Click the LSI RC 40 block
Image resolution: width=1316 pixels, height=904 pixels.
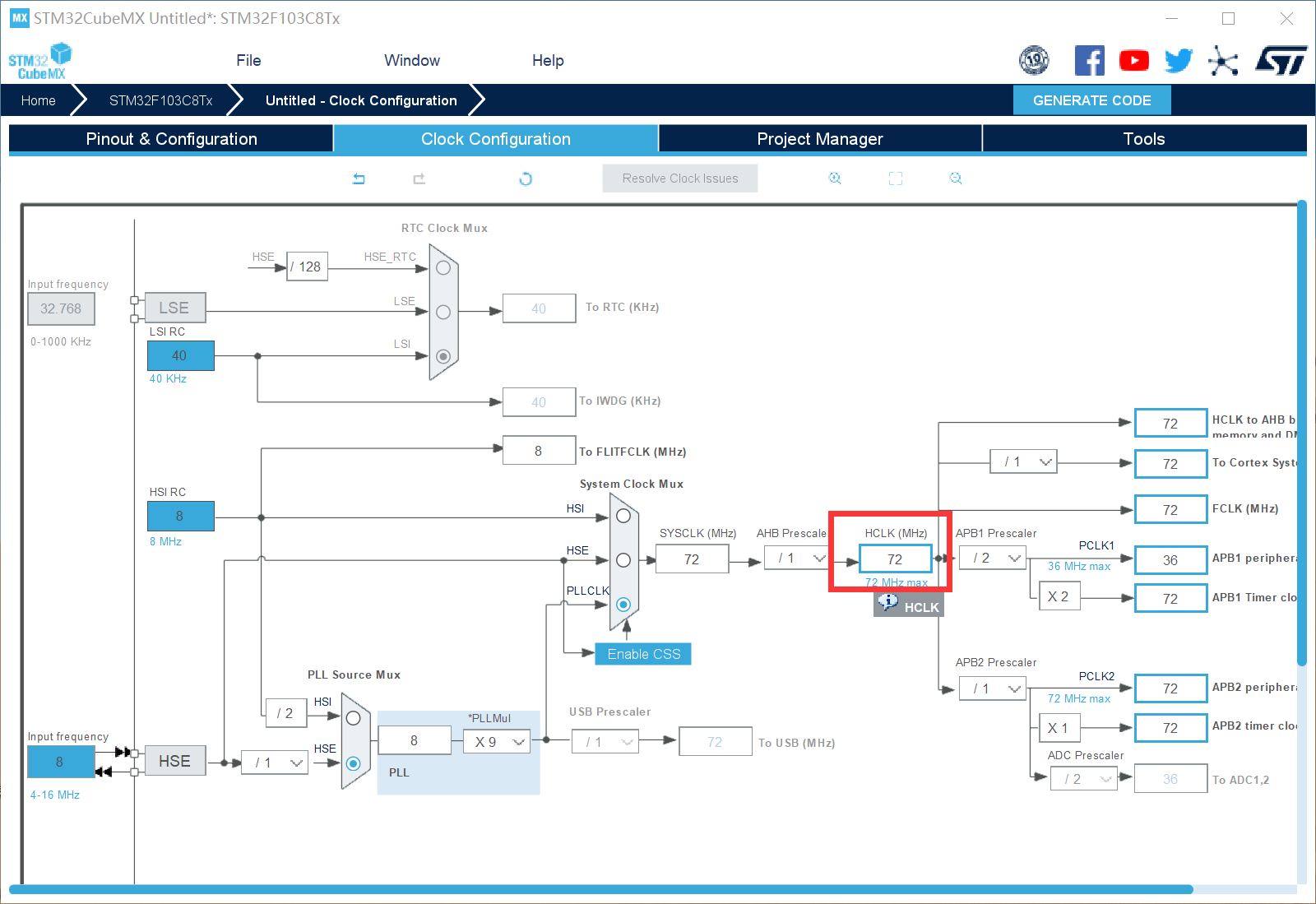pos(180,355)
